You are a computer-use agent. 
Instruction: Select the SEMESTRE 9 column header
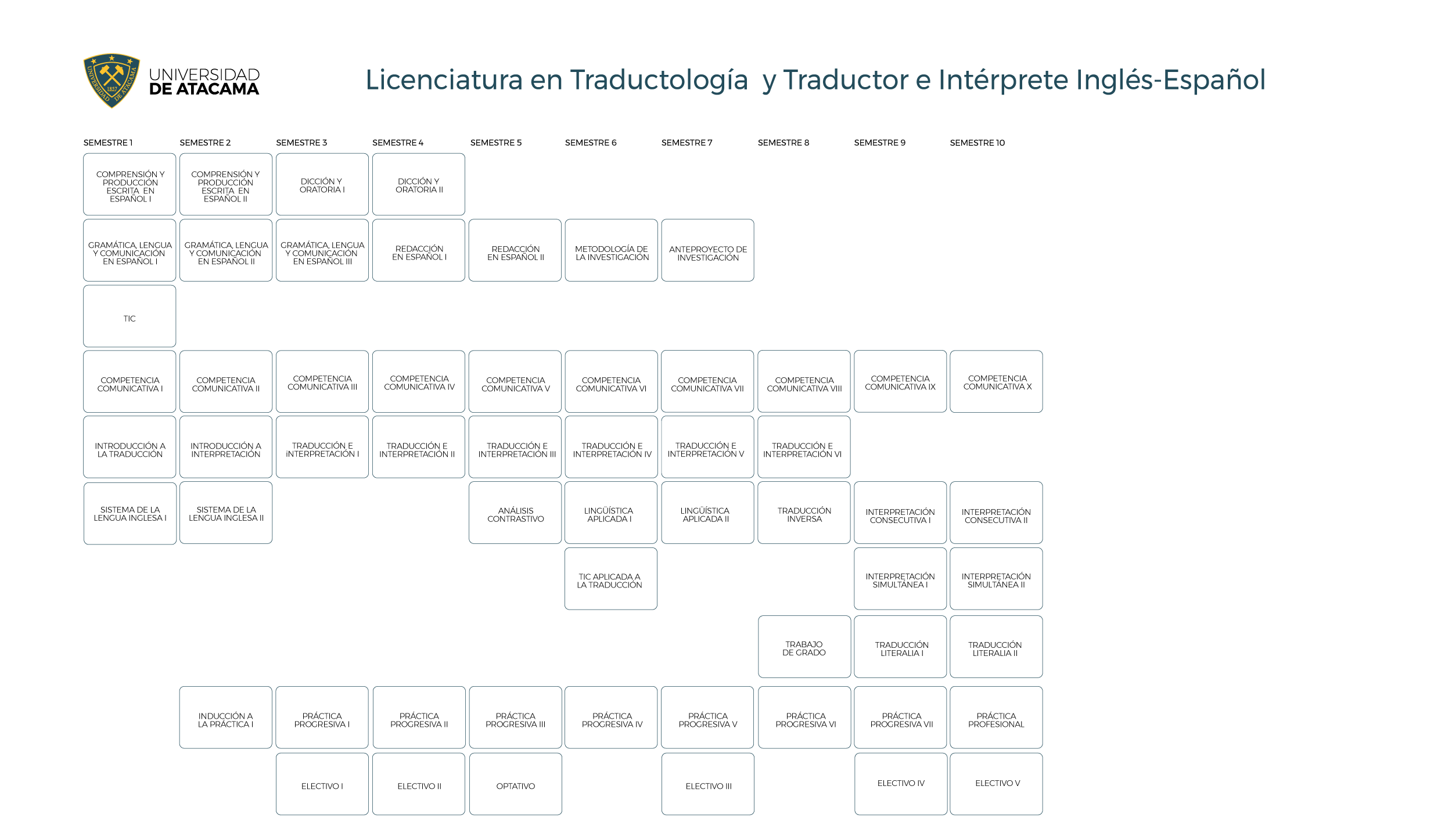879,143
